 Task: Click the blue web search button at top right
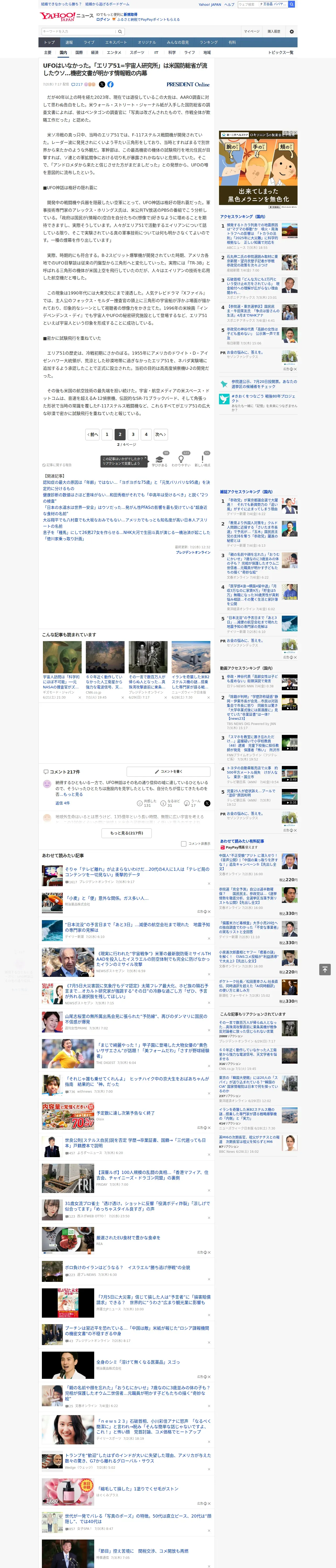coord(292,4)
